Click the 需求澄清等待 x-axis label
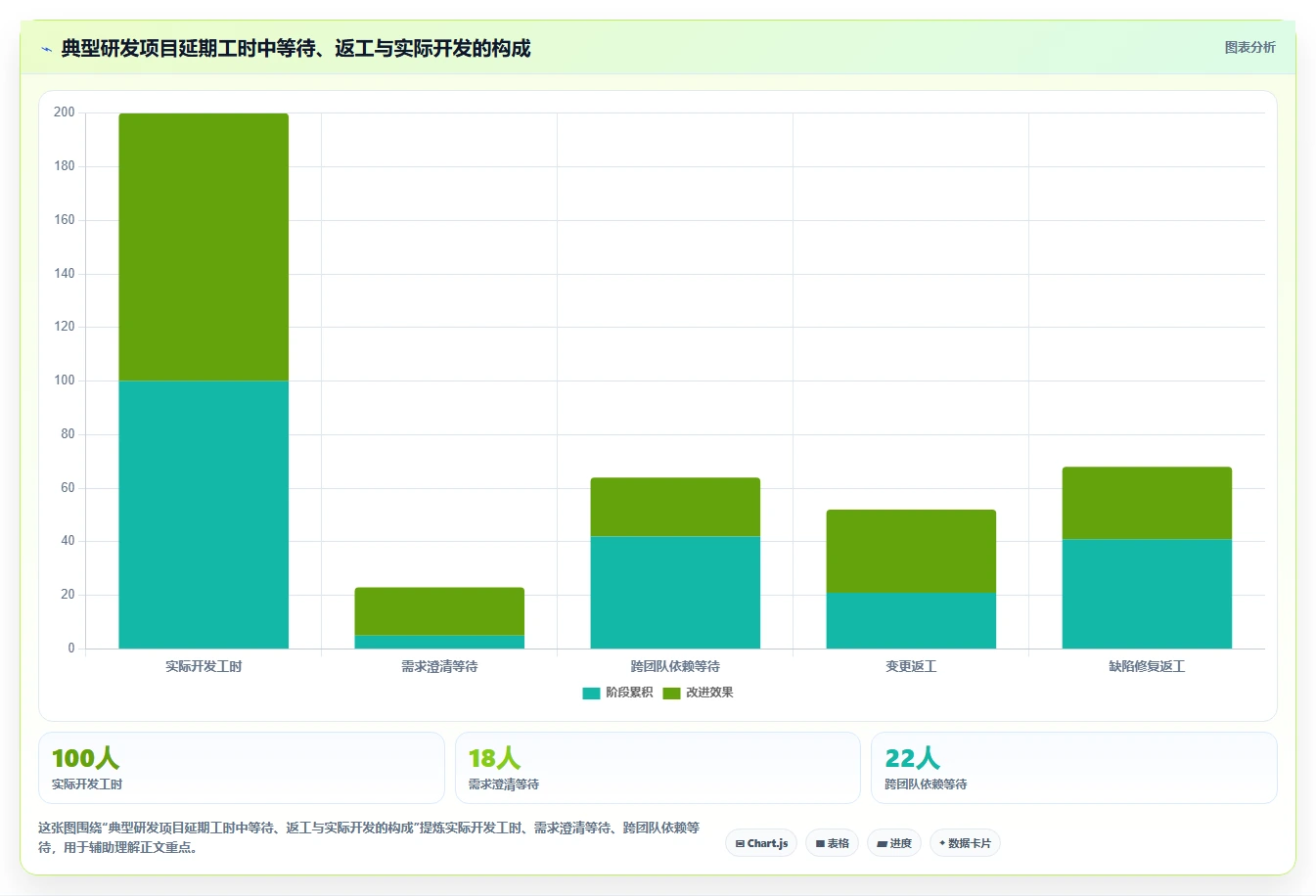This screenshot has width=1316, height=896. (x=439, y=666)
